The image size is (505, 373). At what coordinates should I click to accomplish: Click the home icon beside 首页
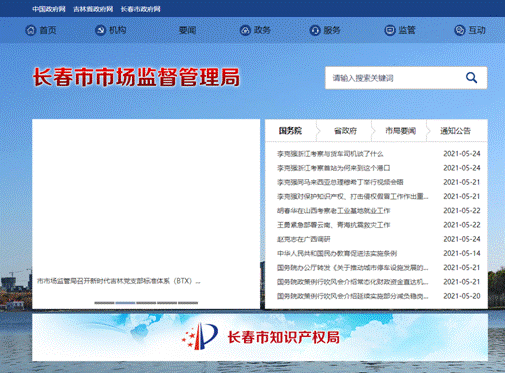(x=31, y=30)
